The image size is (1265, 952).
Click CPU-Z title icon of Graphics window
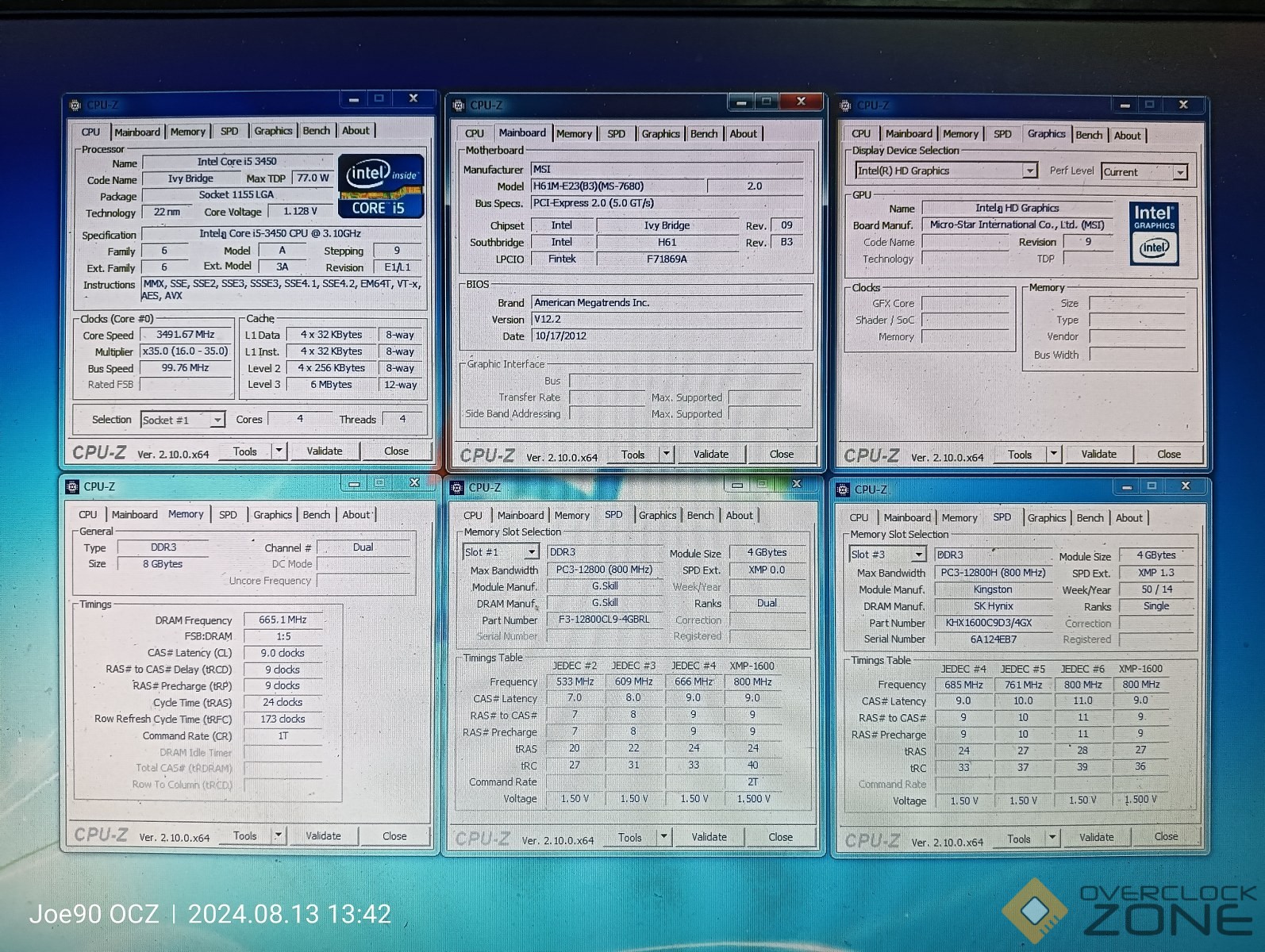(845, 106)
